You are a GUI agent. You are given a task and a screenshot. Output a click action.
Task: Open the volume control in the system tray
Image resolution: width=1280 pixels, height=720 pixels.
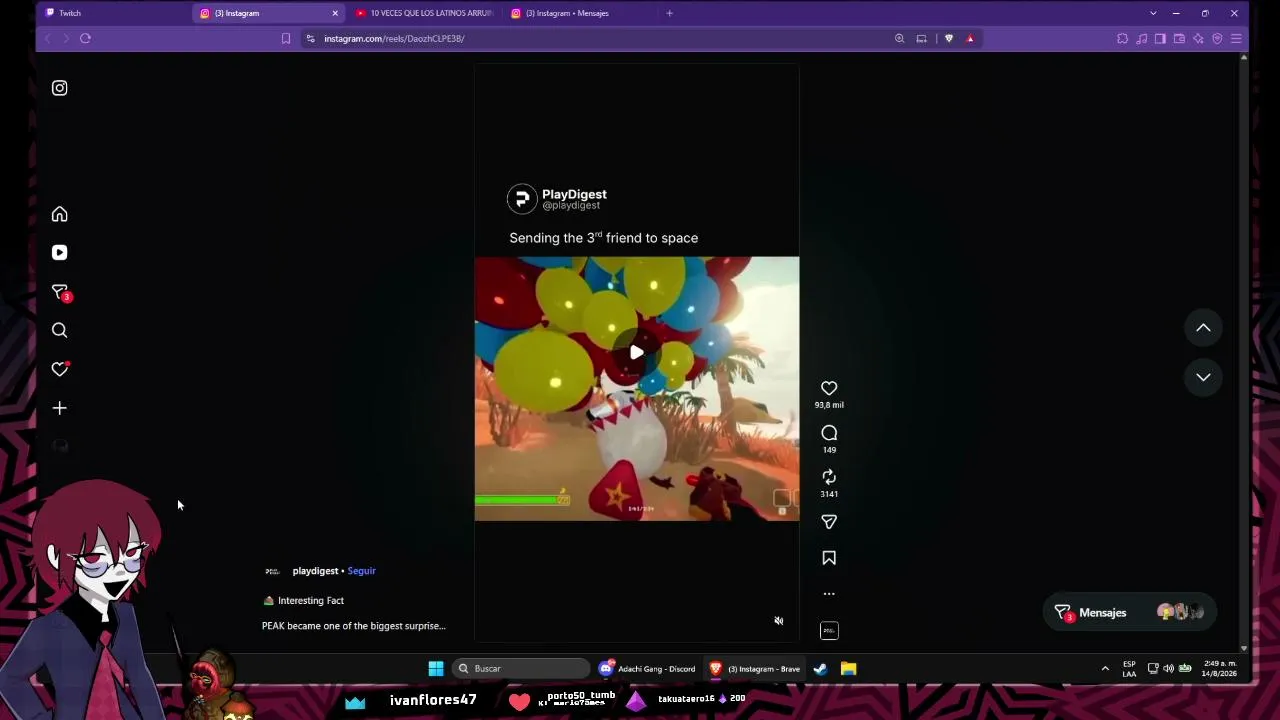point(1168,668)
